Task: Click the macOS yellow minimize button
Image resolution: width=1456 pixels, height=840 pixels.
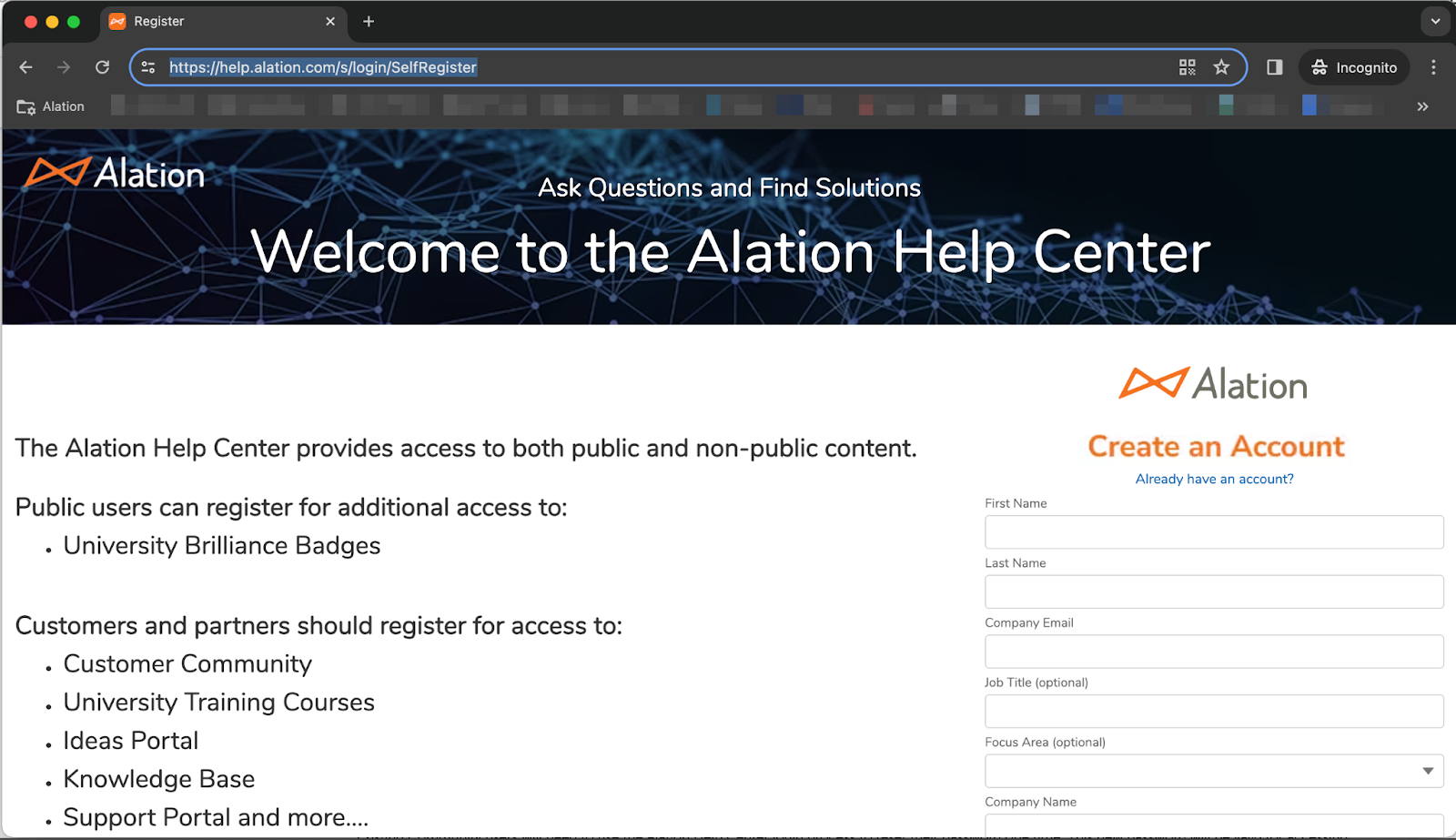Action: pos(52,22)
